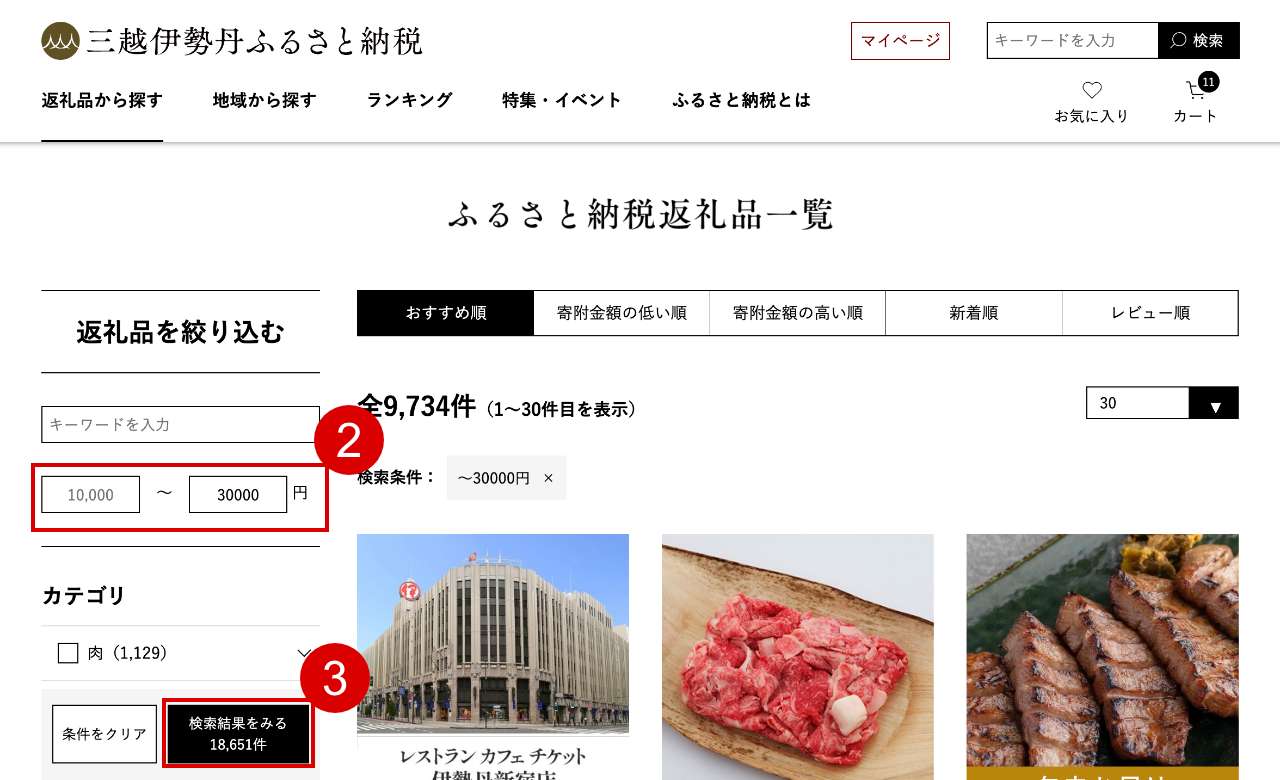Click 条件をクリア button
The image size is (1280, 780).
click(105, 734)
